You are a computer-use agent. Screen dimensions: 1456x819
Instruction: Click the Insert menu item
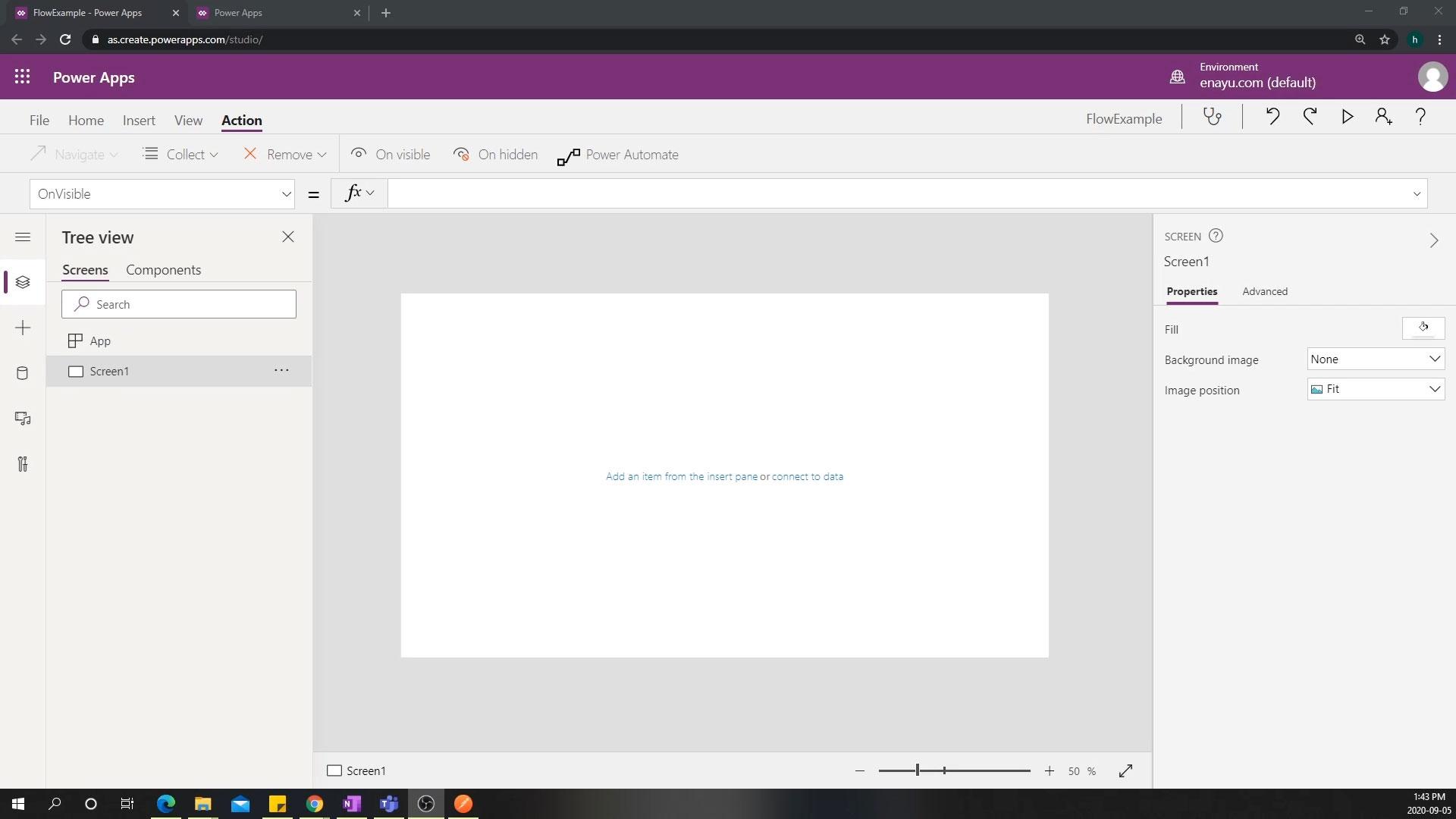(139, 119)
